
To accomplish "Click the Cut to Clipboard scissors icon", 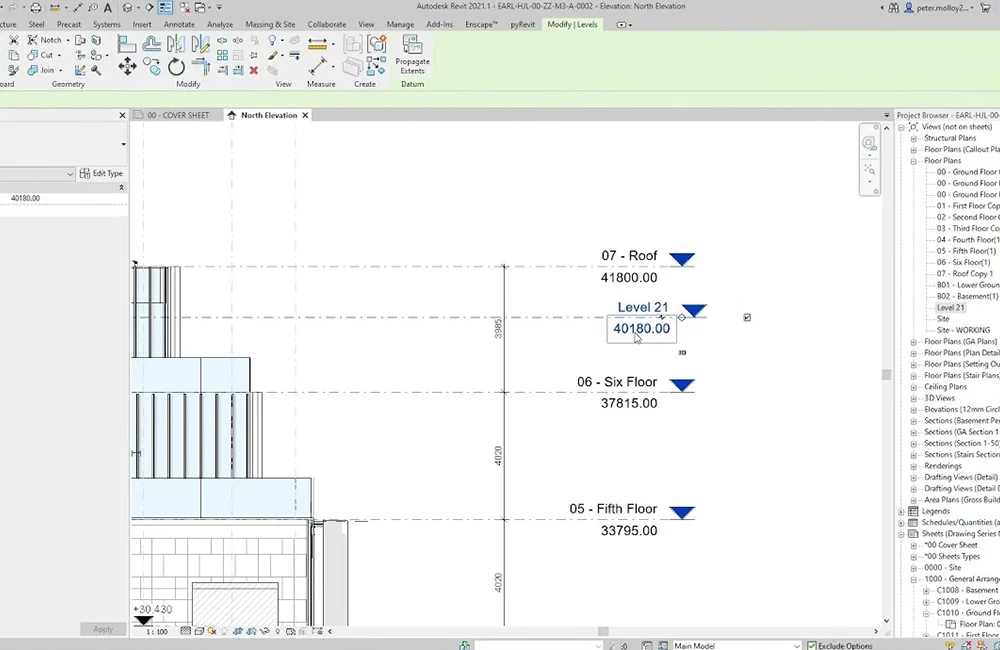I will pos(13,40).
